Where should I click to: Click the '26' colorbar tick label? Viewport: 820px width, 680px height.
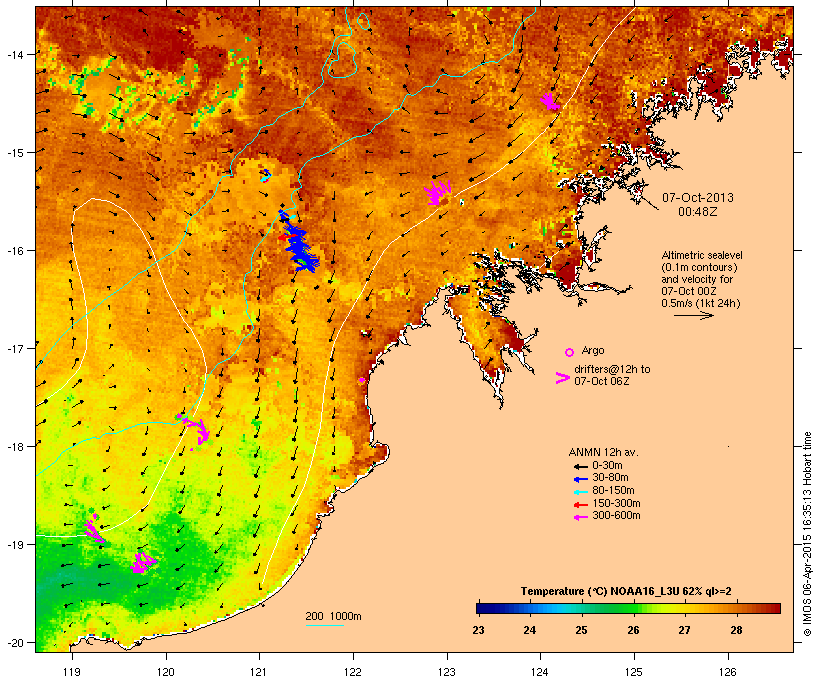(633, 630)
